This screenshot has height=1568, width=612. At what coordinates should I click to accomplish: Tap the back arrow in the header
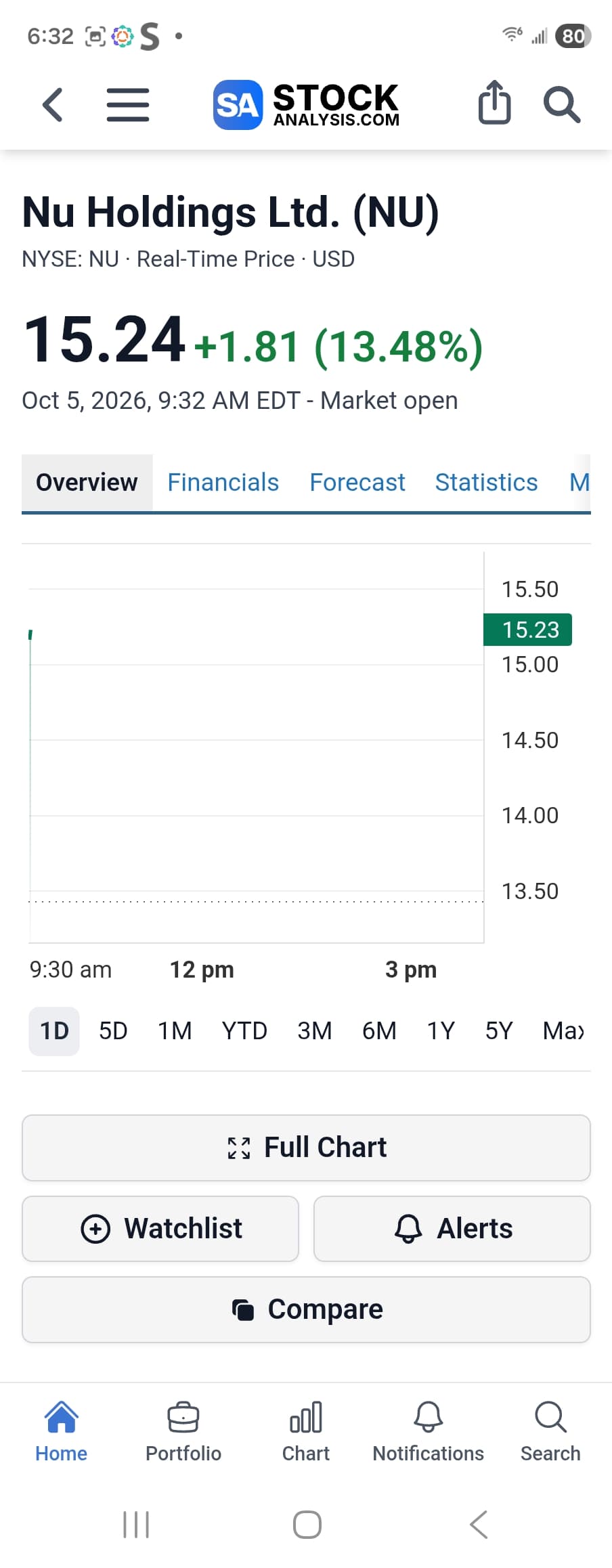[53, 105]
